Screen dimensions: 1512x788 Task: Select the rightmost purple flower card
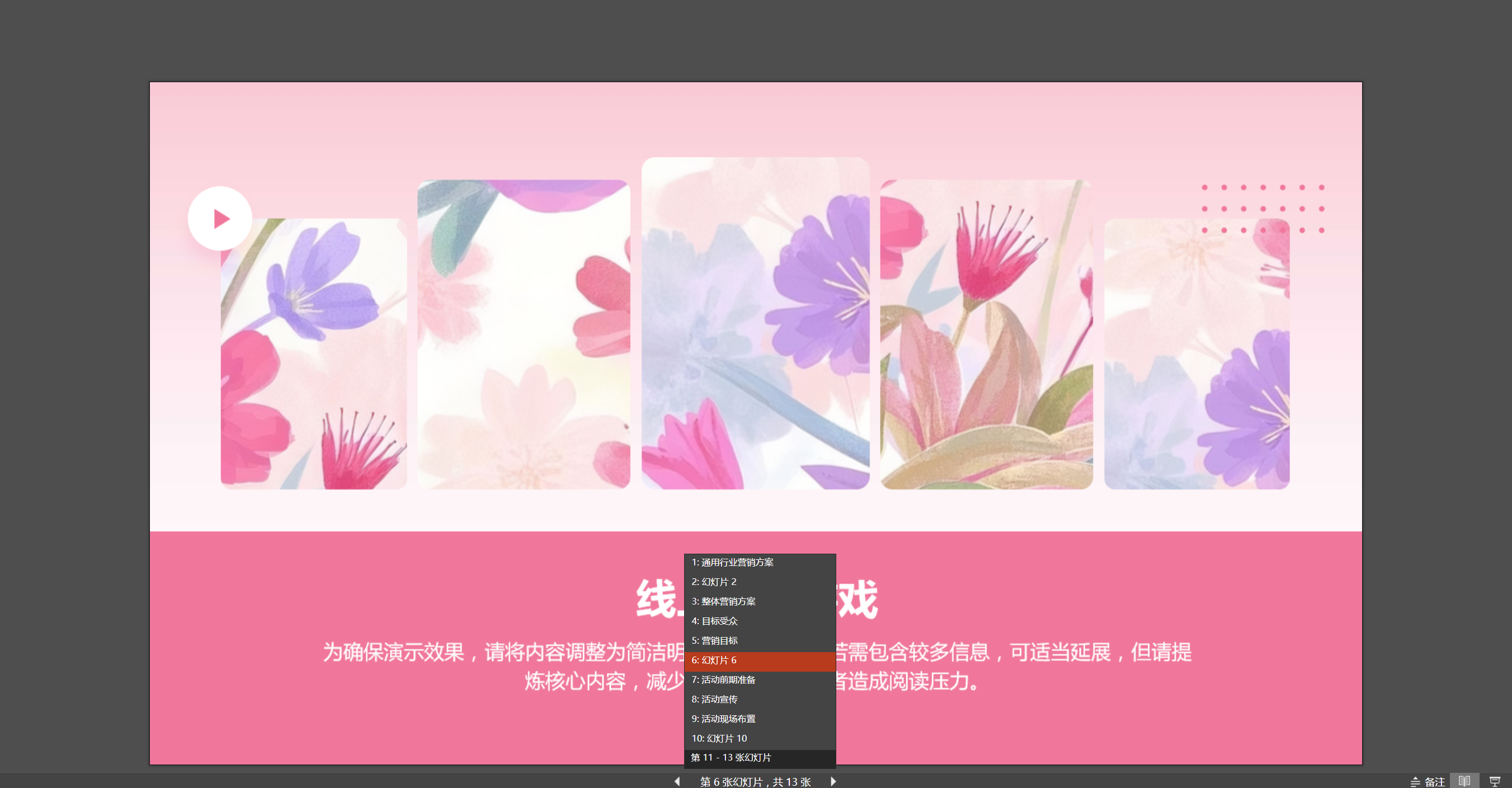pos(1197,354)
